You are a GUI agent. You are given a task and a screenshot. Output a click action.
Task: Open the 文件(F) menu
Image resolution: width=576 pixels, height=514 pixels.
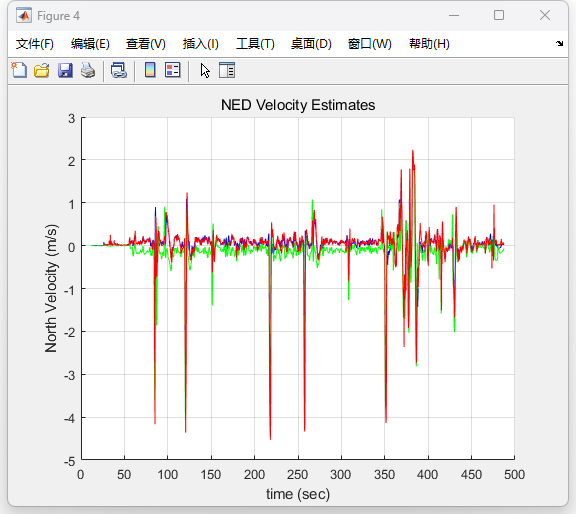tap(35, 44)
